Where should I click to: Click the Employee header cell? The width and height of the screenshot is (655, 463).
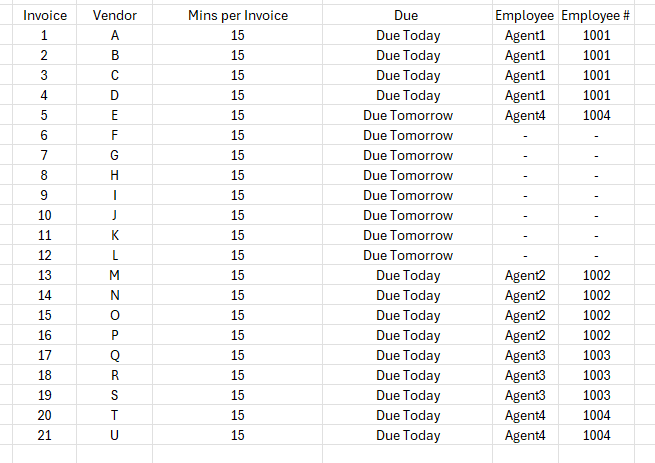click(x=525, y=15)
